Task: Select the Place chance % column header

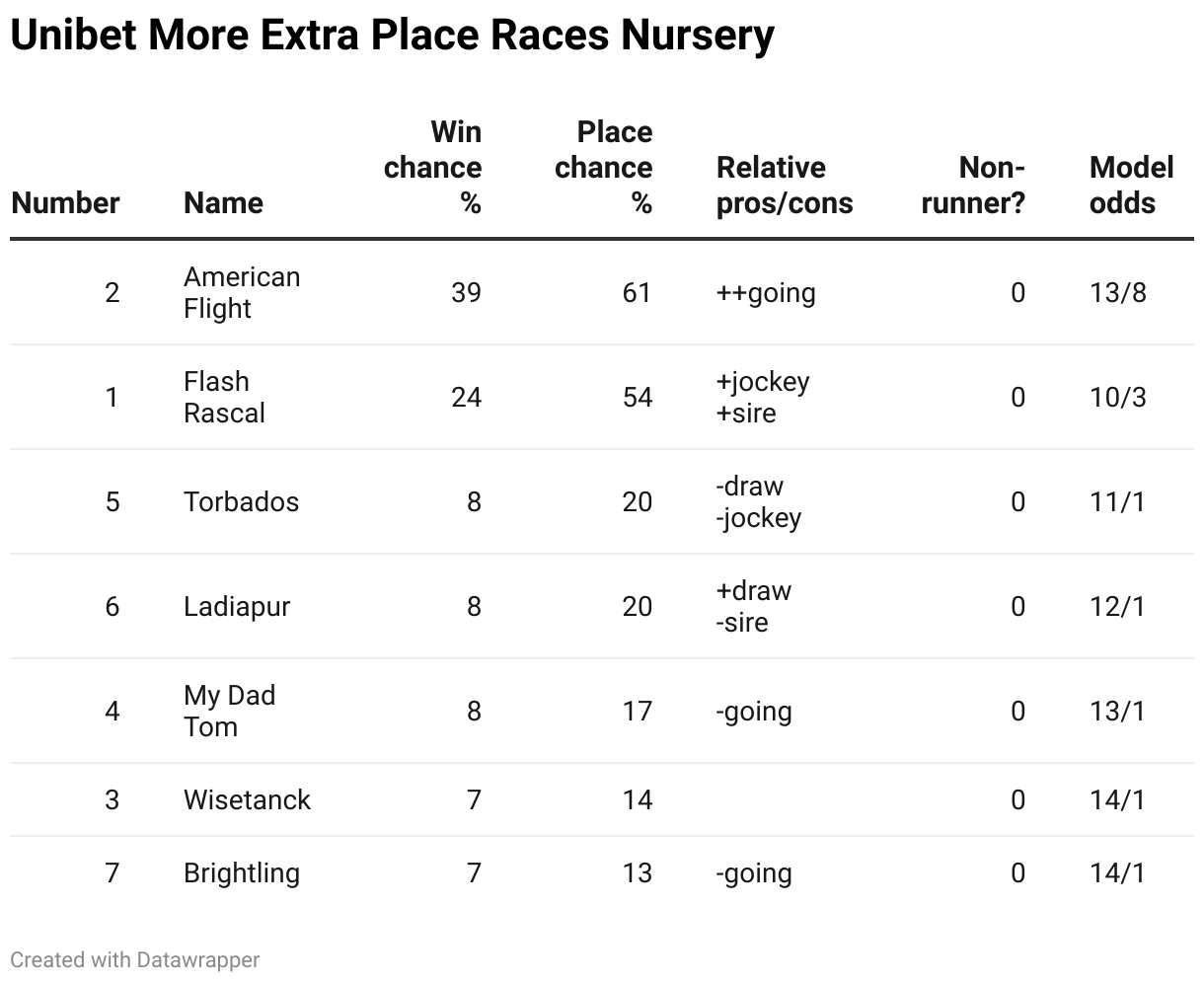Action: pos(603,168)
